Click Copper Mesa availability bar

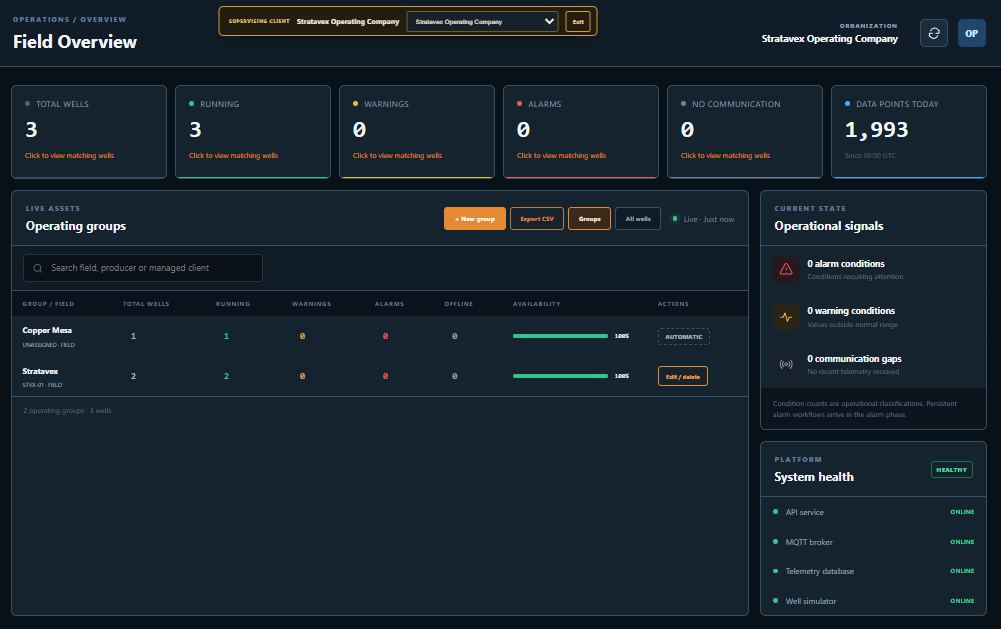(560, 336)
